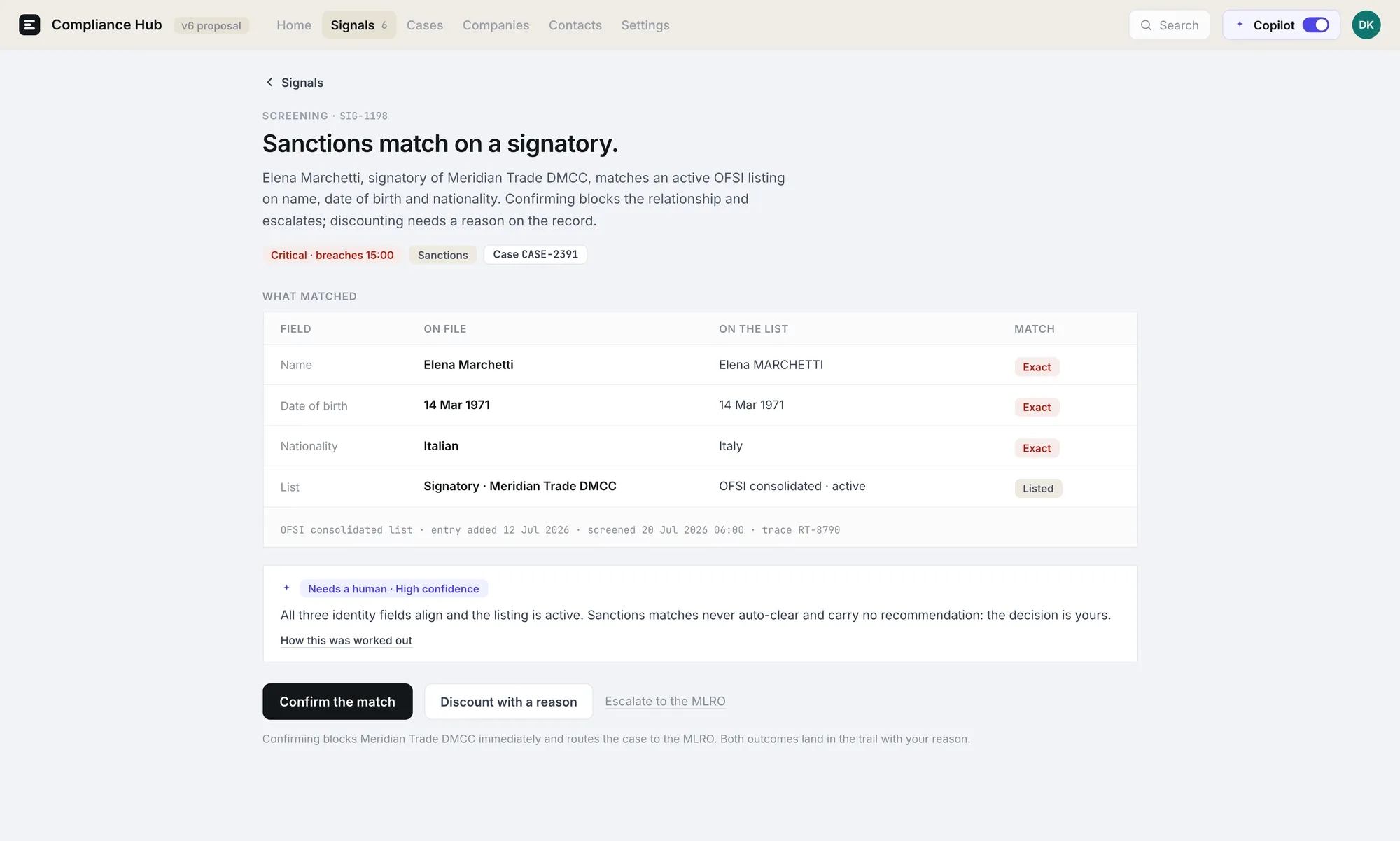
Task: Click the ON FILE column header
Action: [445, 329]
